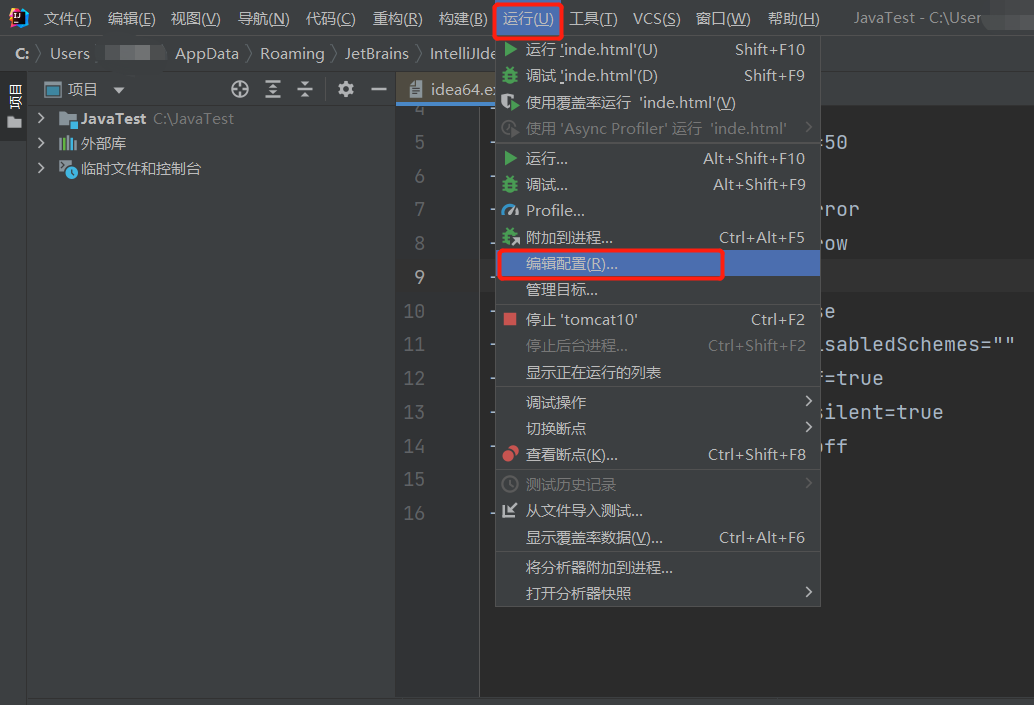Click the scratches and consoles icon
This screenshot has width=1034, height=705.
(x=68, y=169)
